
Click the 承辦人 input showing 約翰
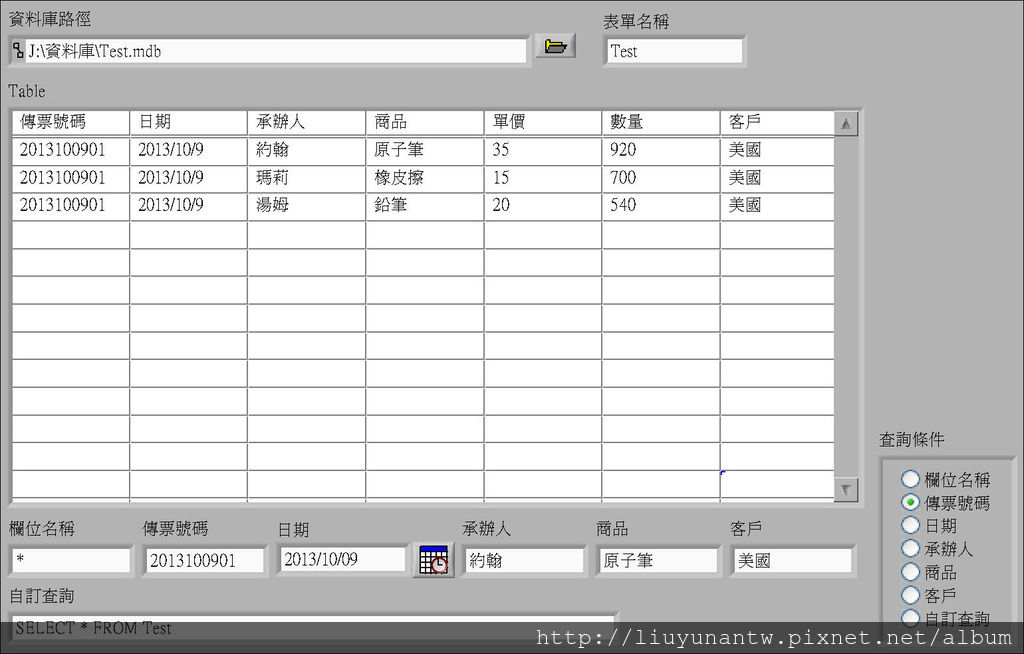pos(524,561)
